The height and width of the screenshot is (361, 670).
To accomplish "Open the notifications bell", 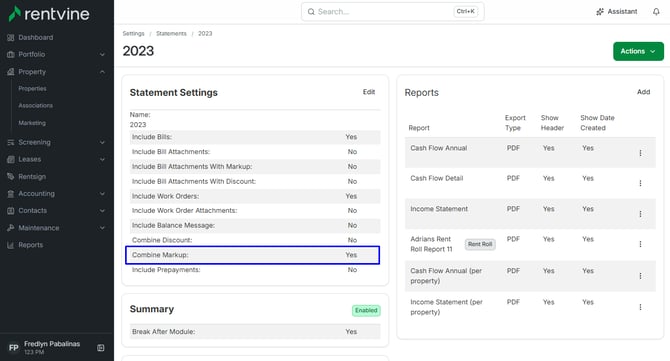I will click(656, 12).
